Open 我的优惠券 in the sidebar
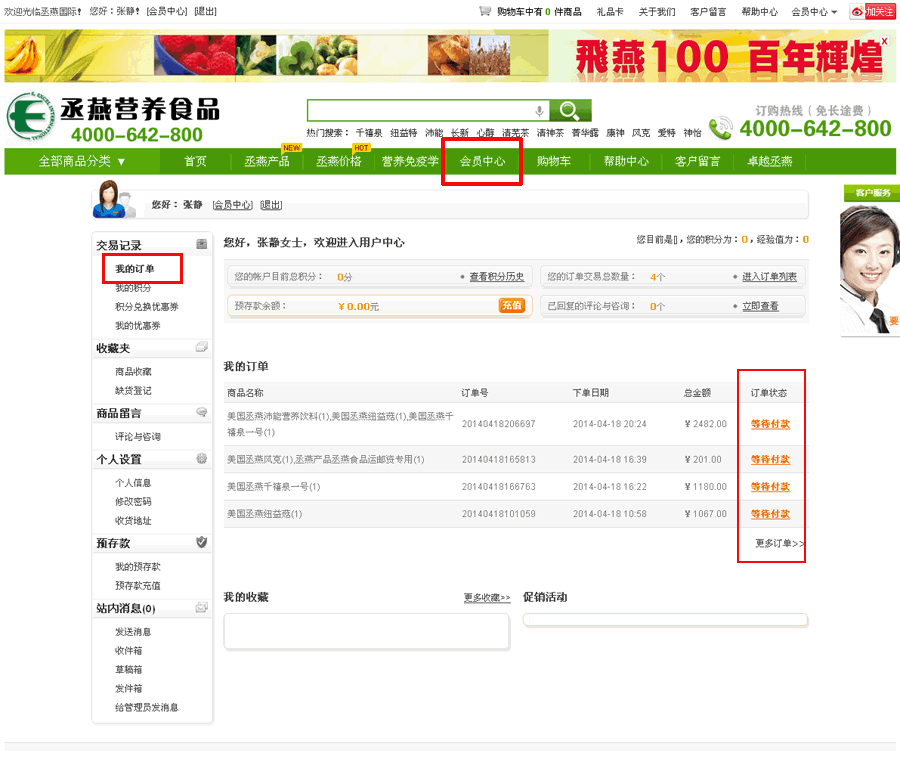This screenshot has width=900, height=759. [138, 326]
